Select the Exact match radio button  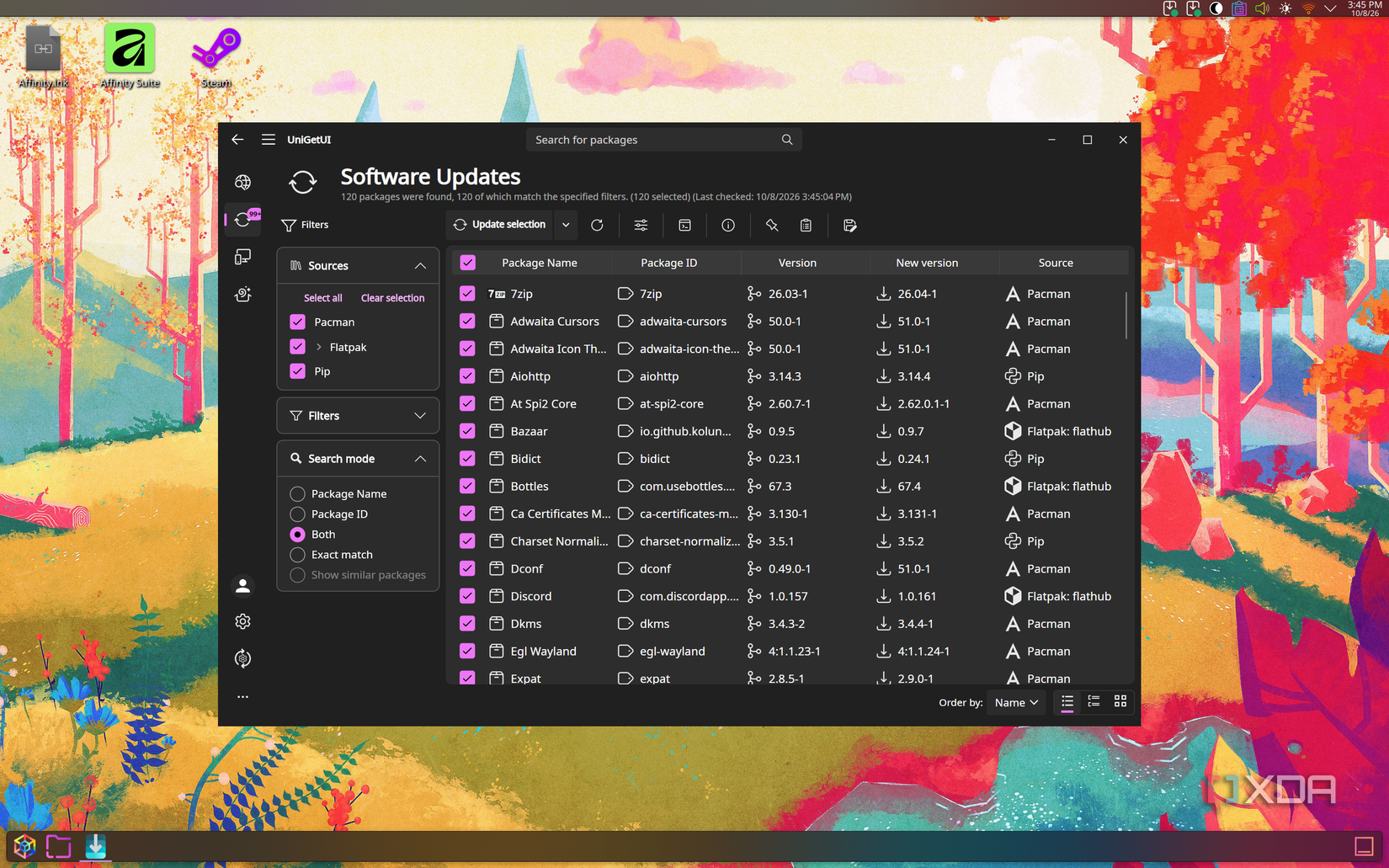297,555
